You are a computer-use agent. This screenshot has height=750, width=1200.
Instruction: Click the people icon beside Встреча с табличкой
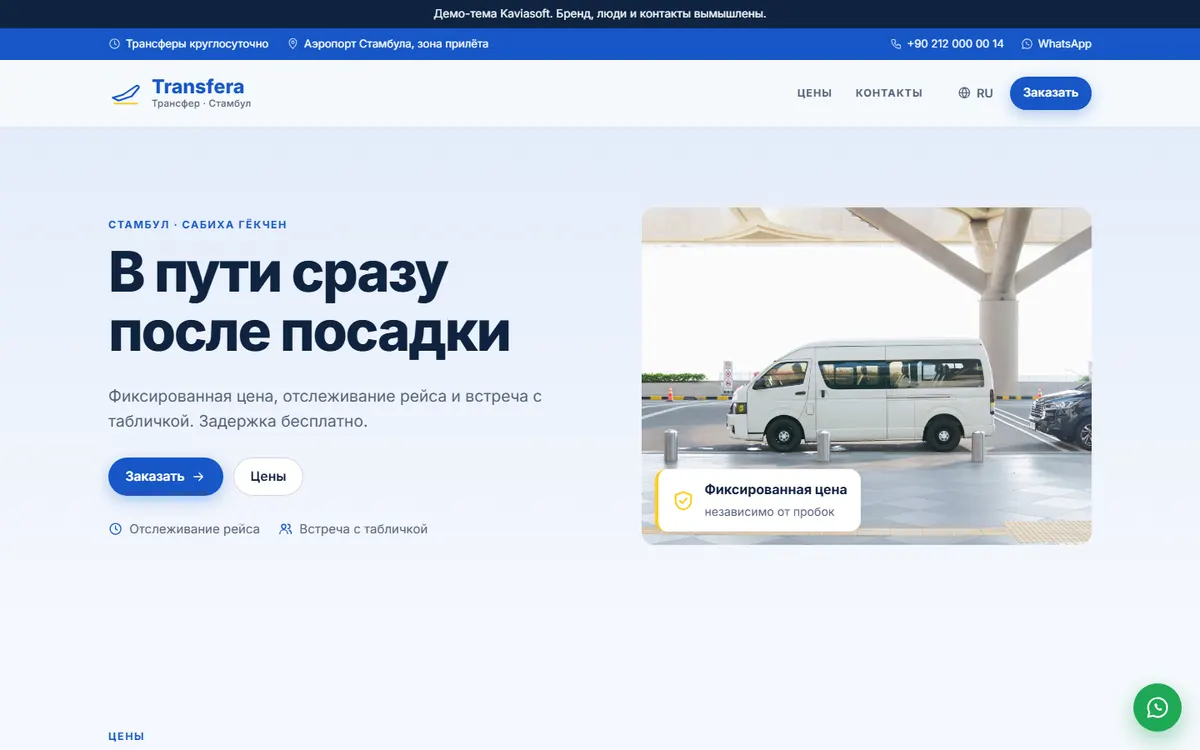click(286, 529)
